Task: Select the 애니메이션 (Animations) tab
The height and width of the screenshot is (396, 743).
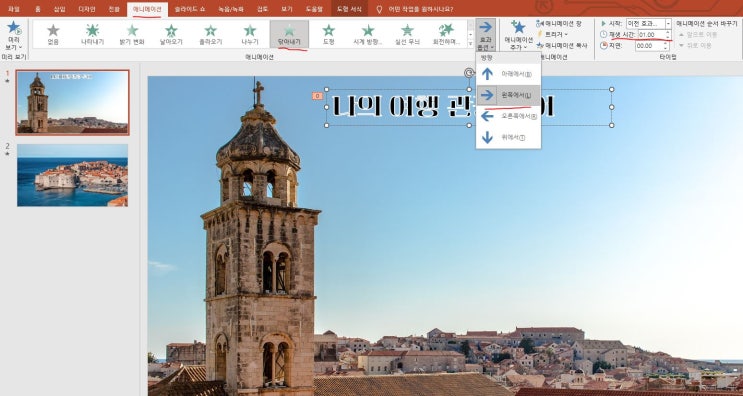Action: point(147,9)
